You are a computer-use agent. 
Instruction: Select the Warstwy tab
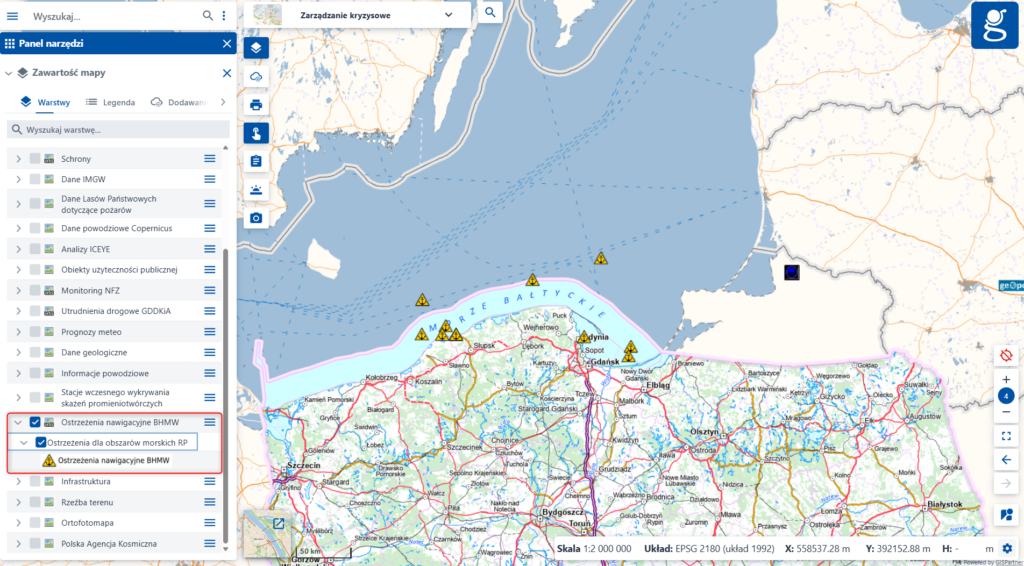(45, 102)
